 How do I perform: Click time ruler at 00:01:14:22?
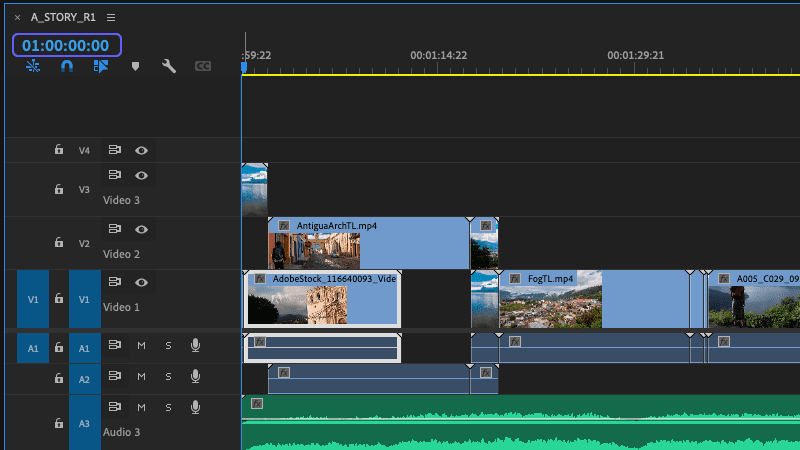coord(438,55)
